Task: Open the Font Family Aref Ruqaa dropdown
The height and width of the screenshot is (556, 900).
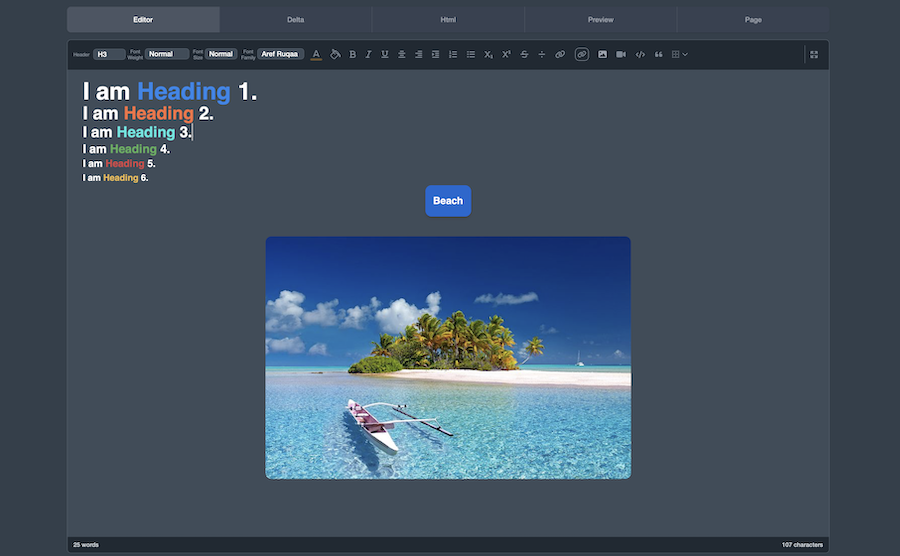Action: 280,54
